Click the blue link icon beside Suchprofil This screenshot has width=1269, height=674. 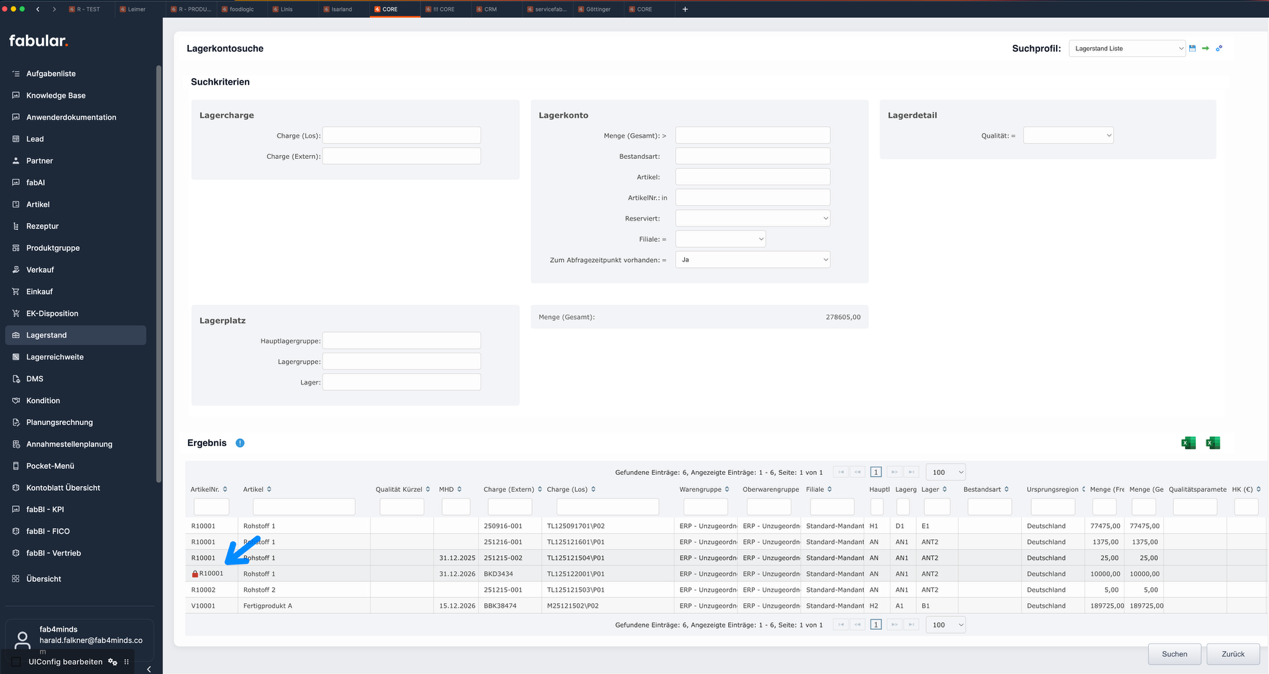pyautogui.click(x=1219, y=48)
